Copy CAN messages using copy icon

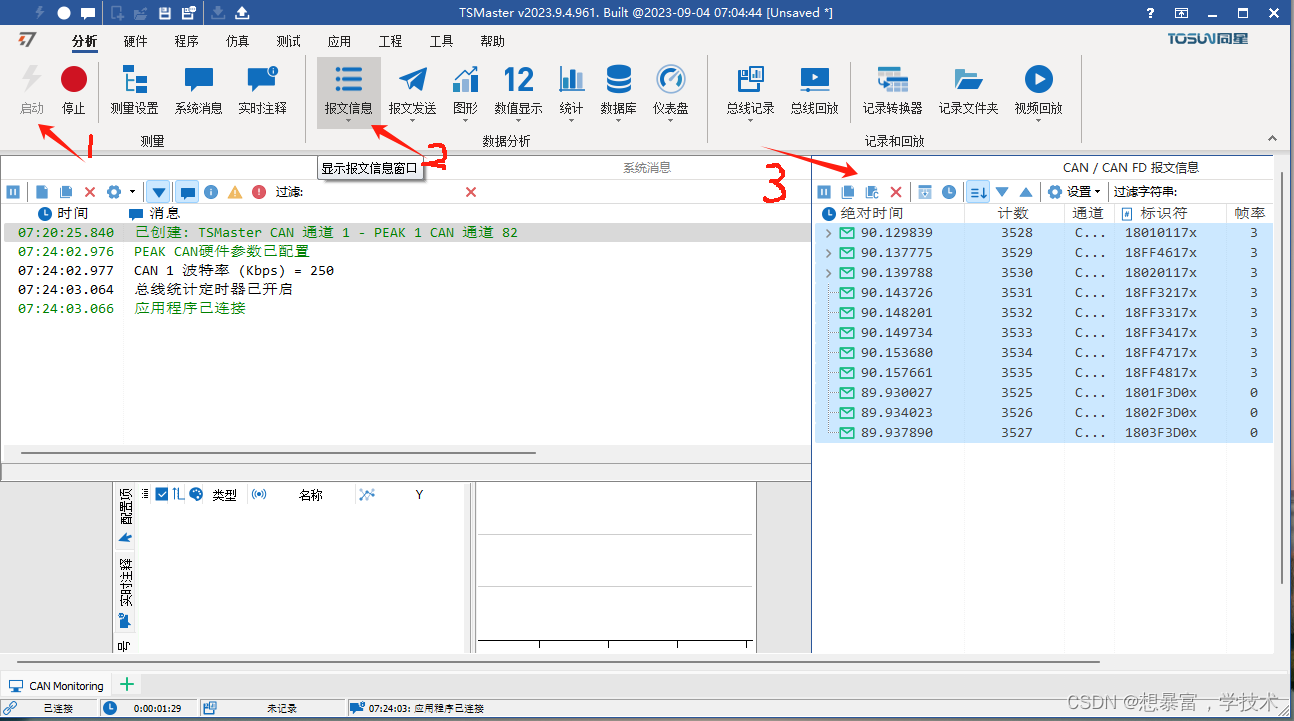coord(848,192)
